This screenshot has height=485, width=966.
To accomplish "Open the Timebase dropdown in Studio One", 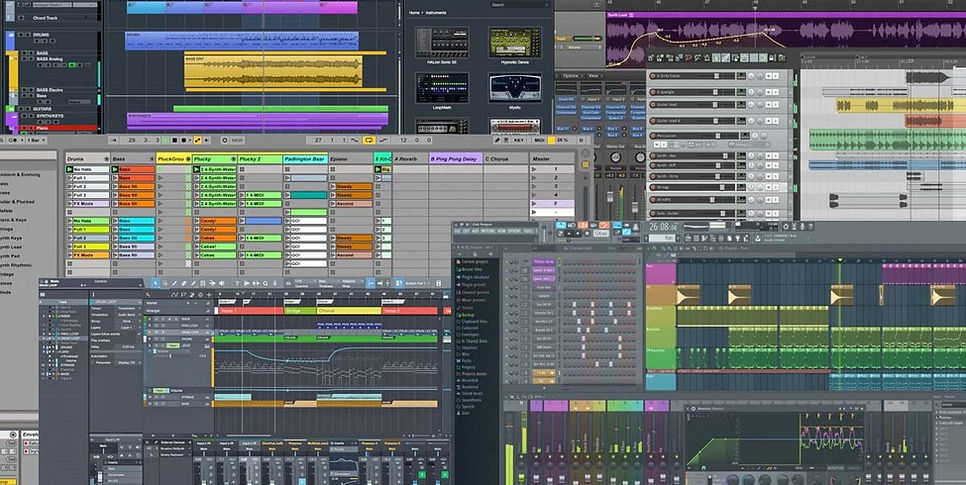I will 328,283.
